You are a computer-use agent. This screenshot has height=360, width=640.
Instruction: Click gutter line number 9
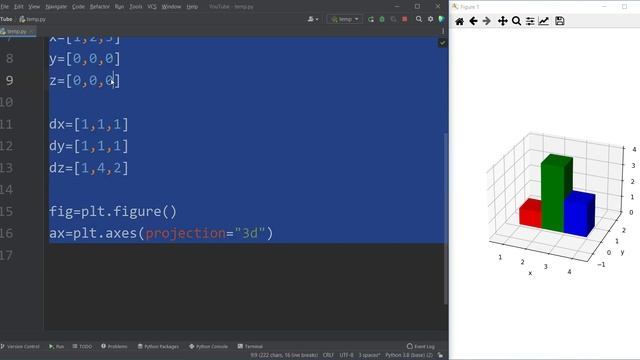tap(9, 80)
